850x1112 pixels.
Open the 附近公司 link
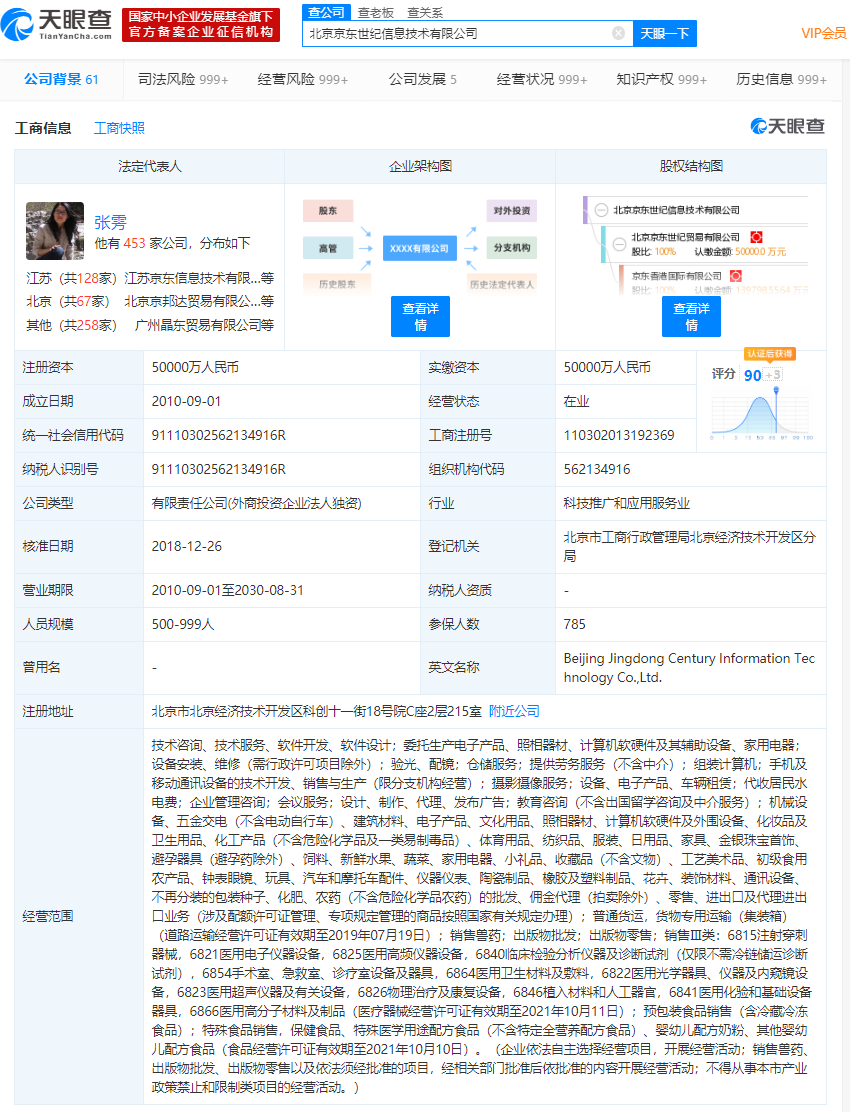514,711
